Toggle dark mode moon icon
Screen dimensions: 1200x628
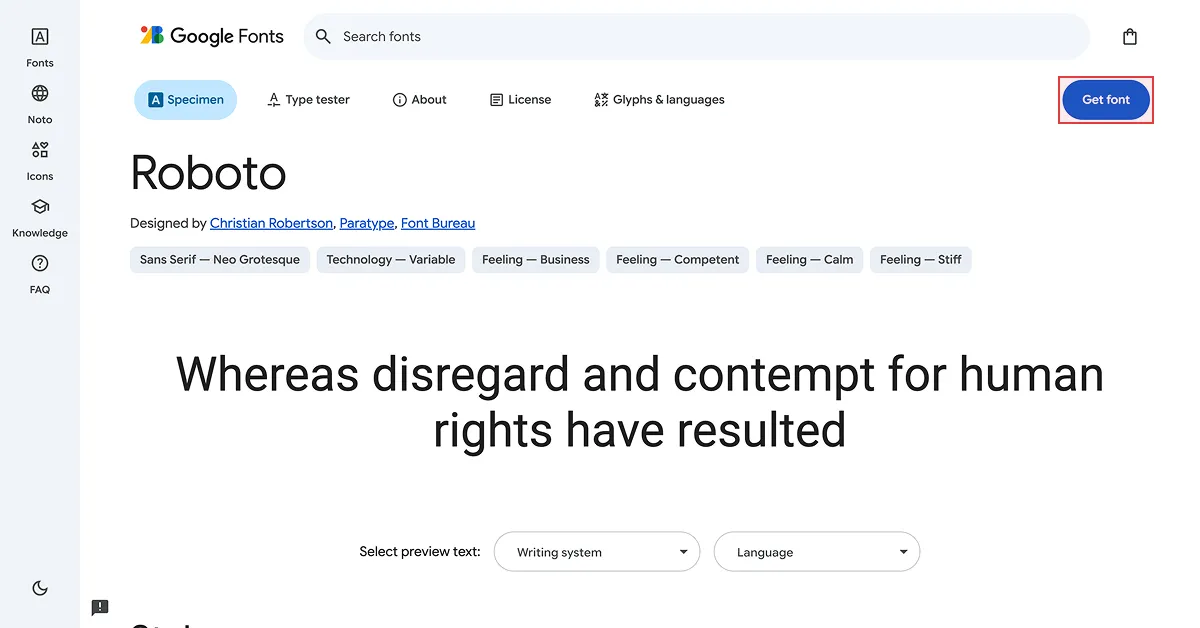coord(40,588)
